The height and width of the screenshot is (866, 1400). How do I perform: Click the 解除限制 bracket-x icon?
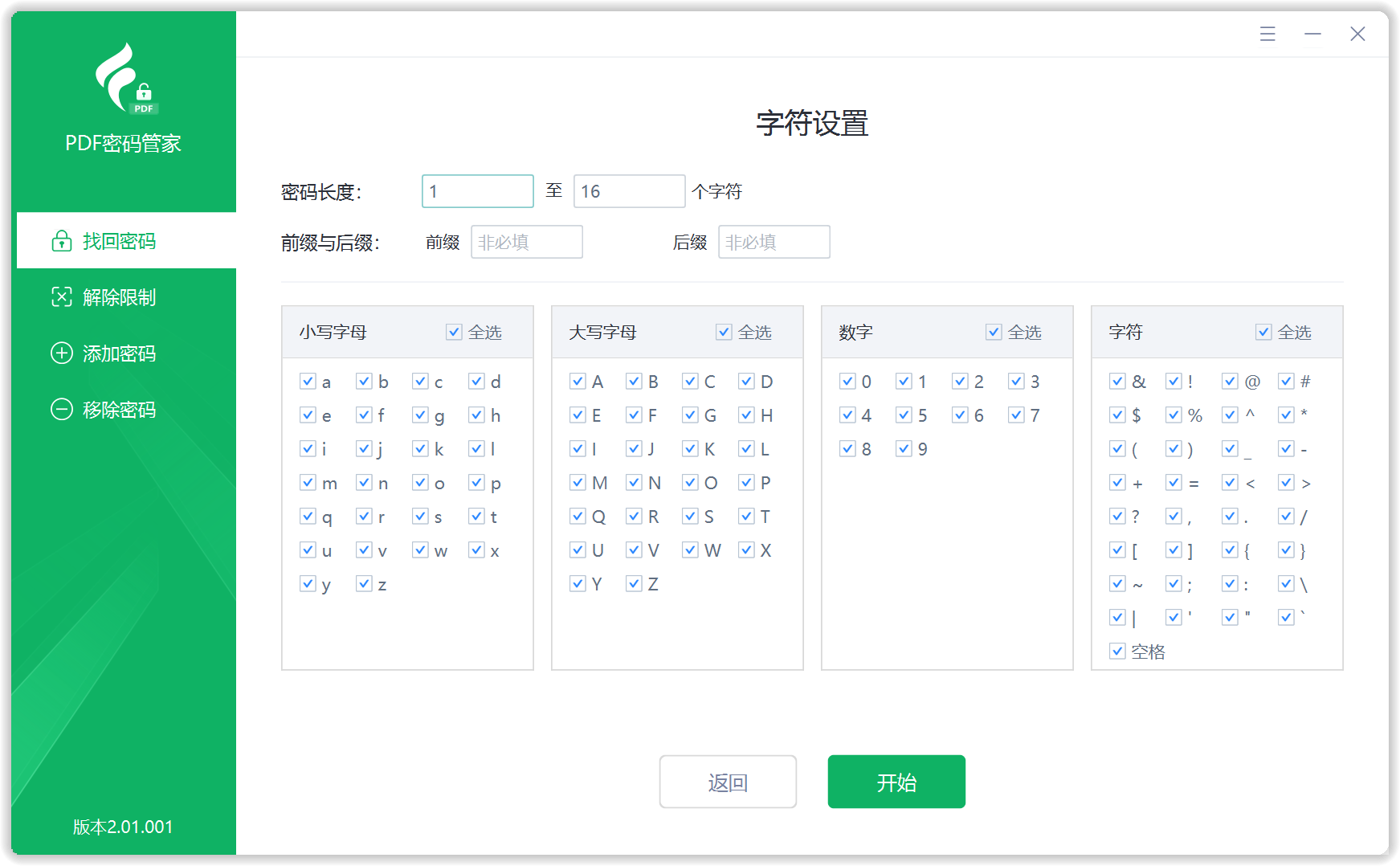(x=62, y=297)
